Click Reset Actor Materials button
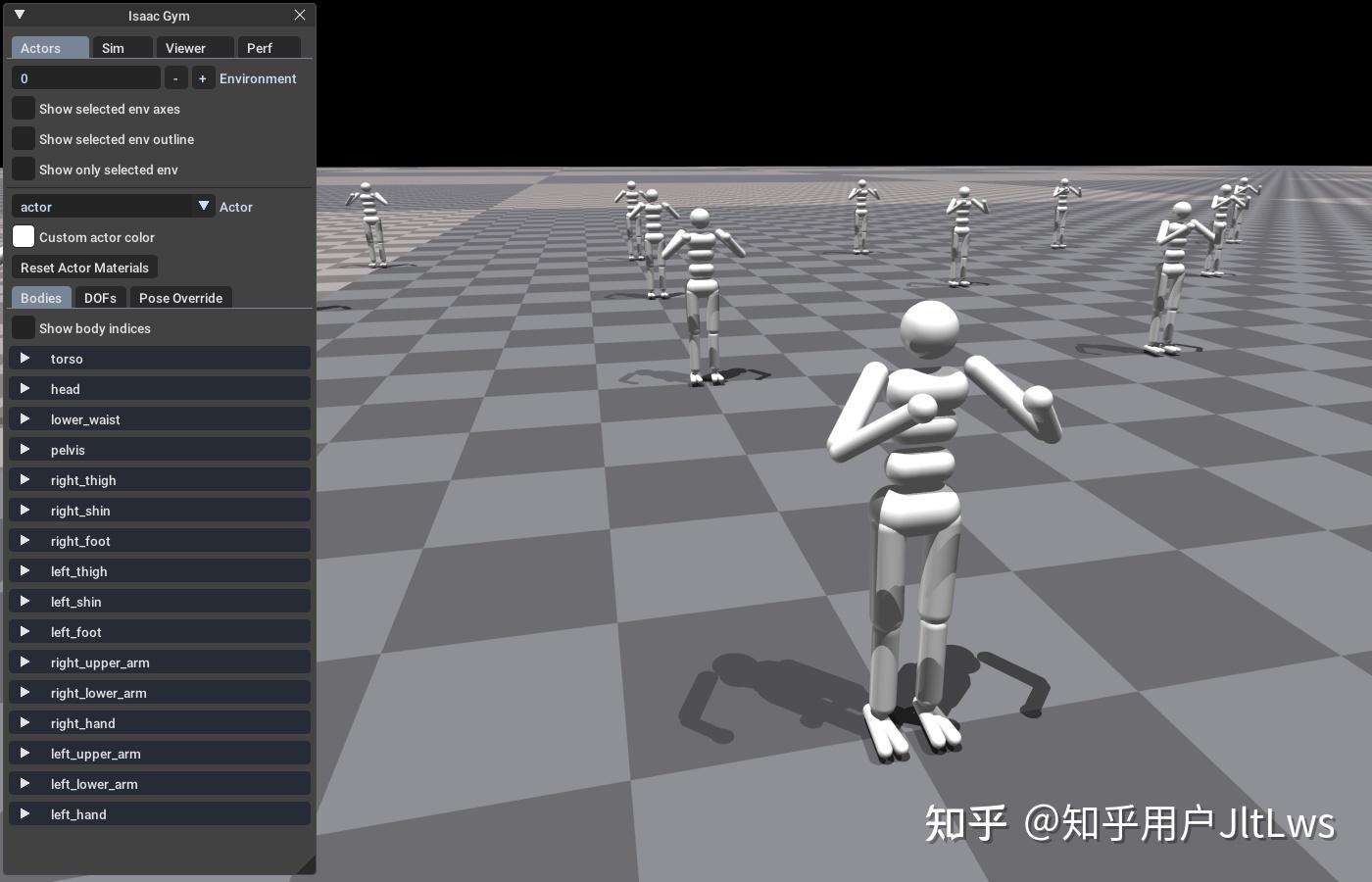Viewport: 1372px width, 882px height. 84,268
